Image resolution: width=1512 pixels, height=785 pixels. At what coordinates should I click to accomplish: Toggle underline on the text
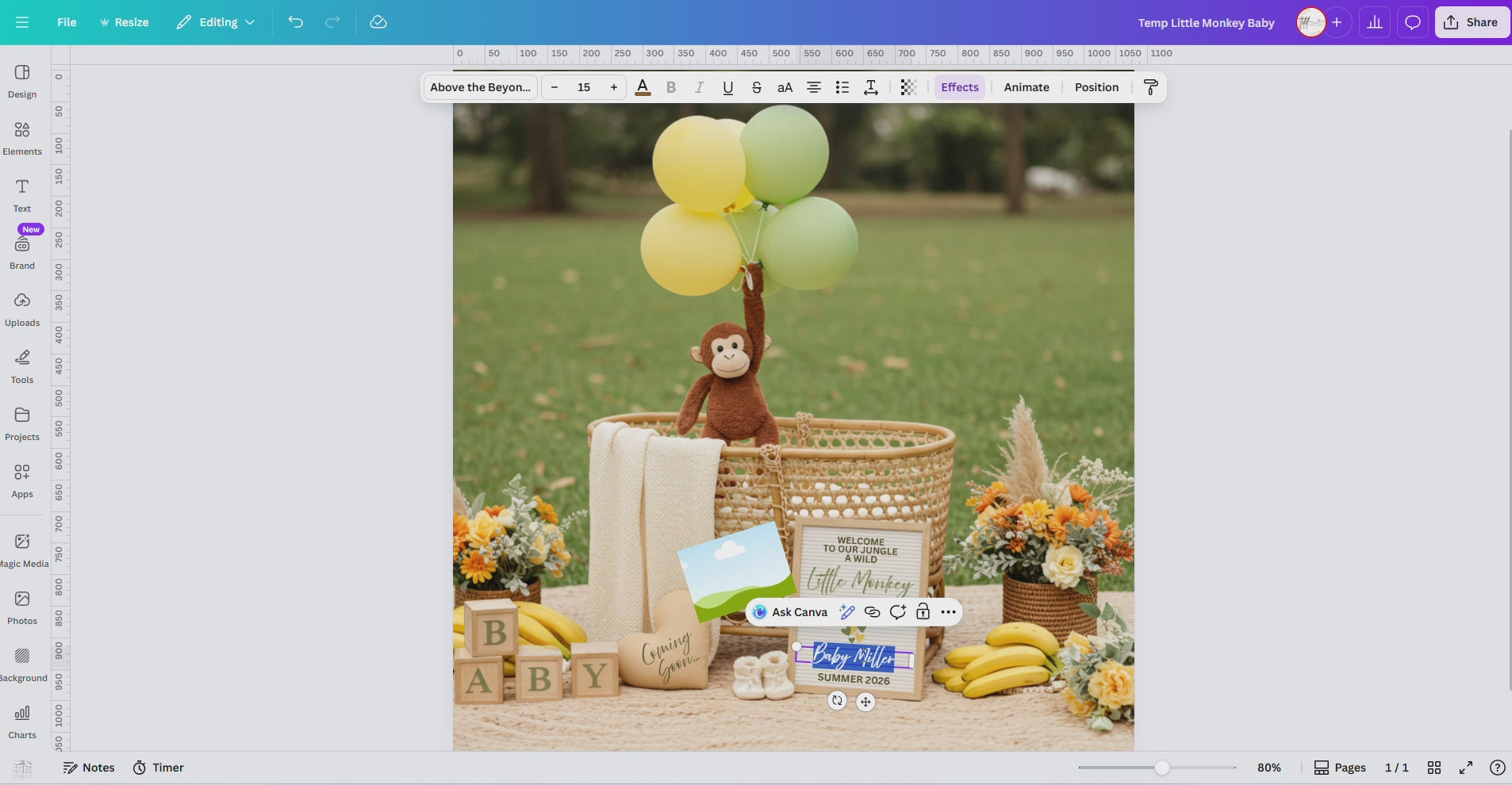(x=727, y=87)
